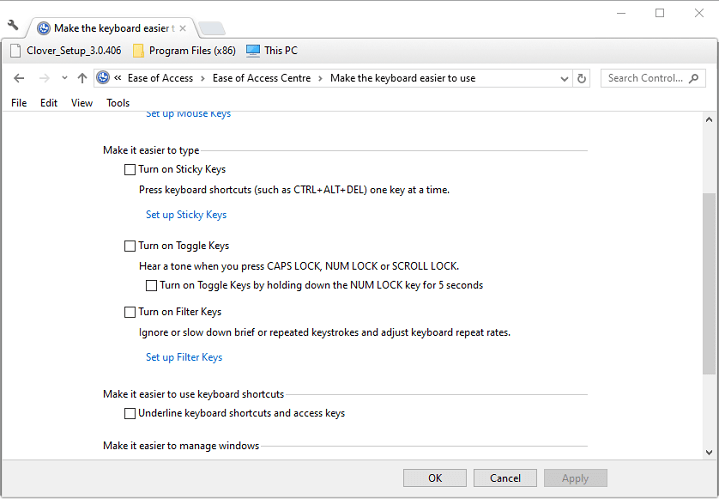This screenshot has width=719, height=499.
Task: Go back with the back arrow
Action: pos(19,78)
